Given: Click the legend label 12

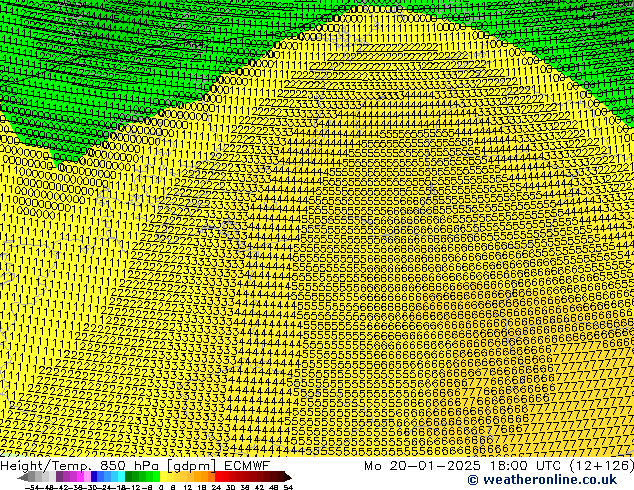Looking at the screenshot, I should coord(188,488).
